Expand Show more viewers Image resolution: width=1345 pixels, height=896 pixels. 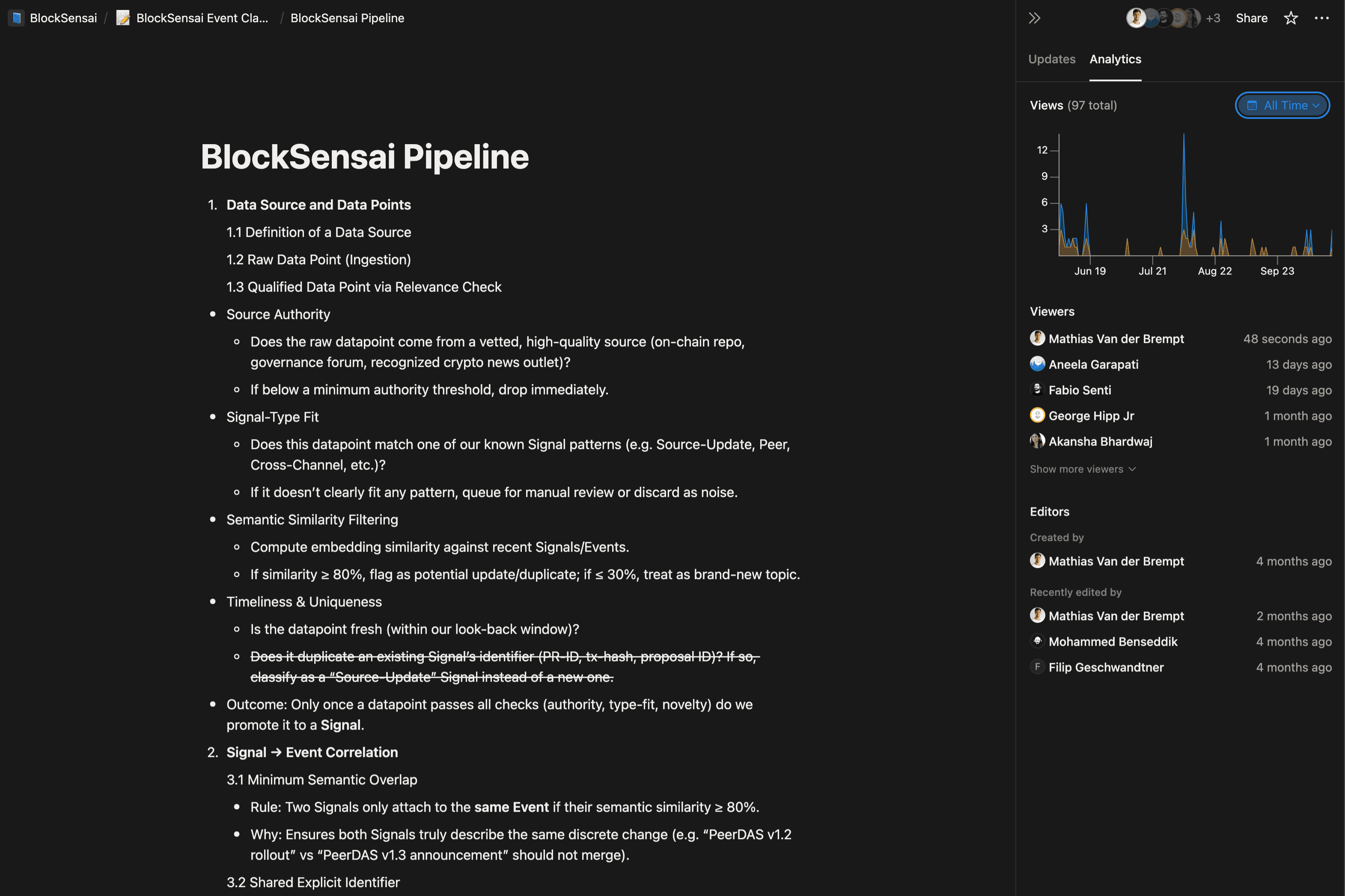point(1082,469)
